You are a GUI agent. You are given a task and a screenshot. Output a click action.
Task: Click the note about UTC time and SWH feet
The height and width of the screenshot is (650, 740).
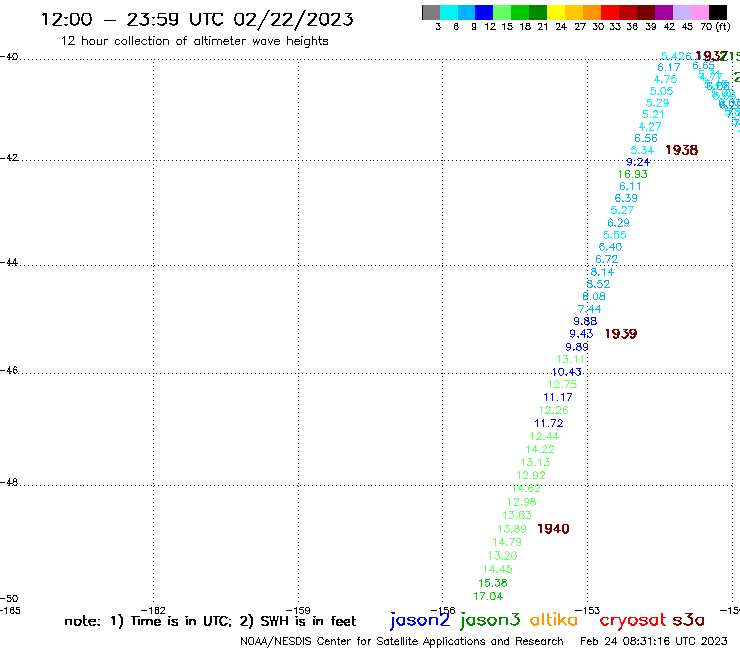coord(210,621)
